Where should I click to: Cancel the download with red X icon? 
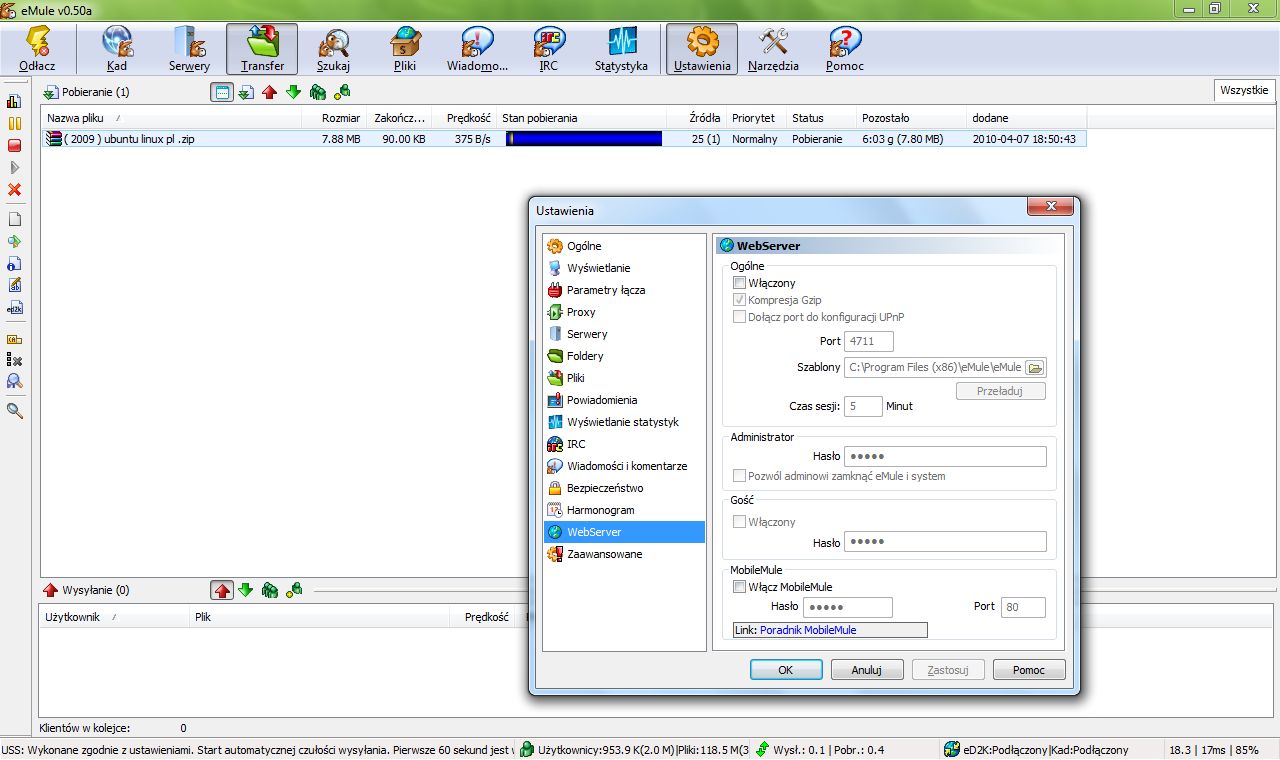coord(14,189)
